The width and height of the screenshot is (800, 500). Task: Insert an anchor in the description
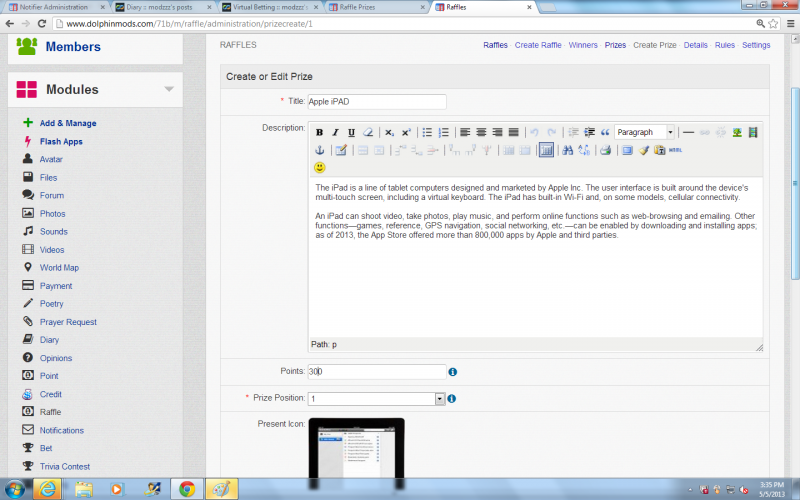tap(319, 150)
